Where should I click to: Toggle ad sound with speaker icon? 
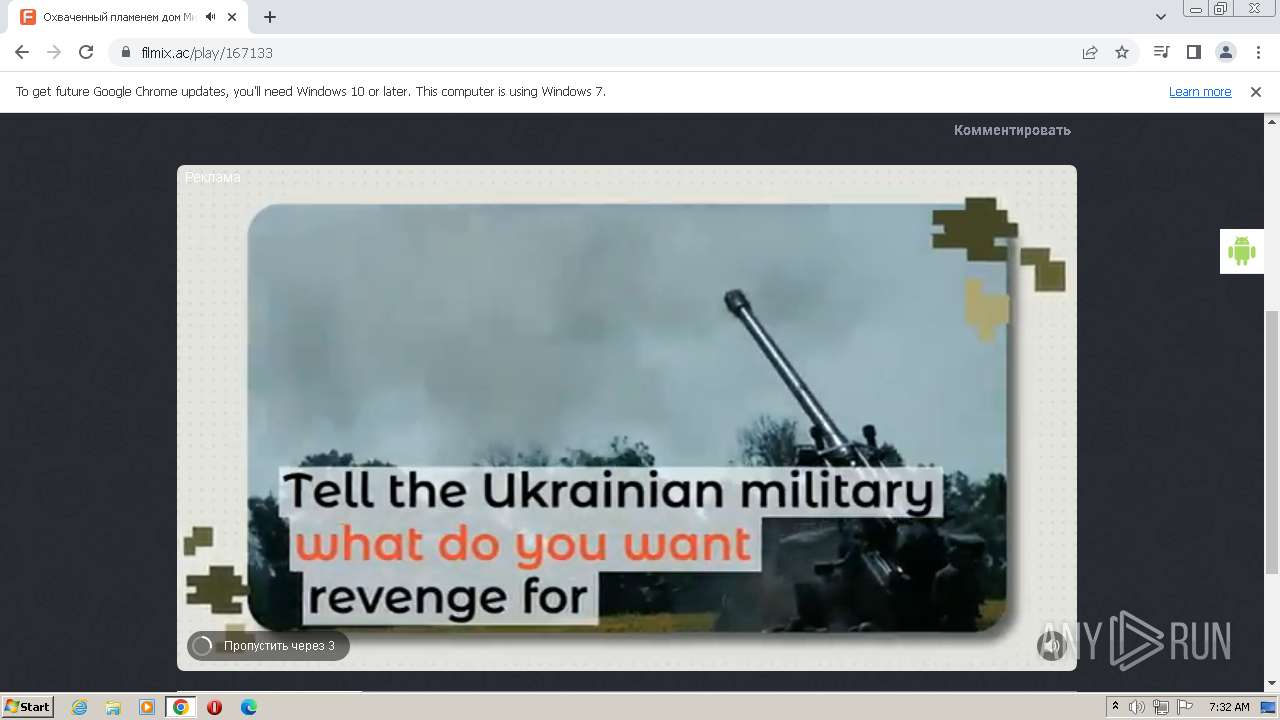1051,646
